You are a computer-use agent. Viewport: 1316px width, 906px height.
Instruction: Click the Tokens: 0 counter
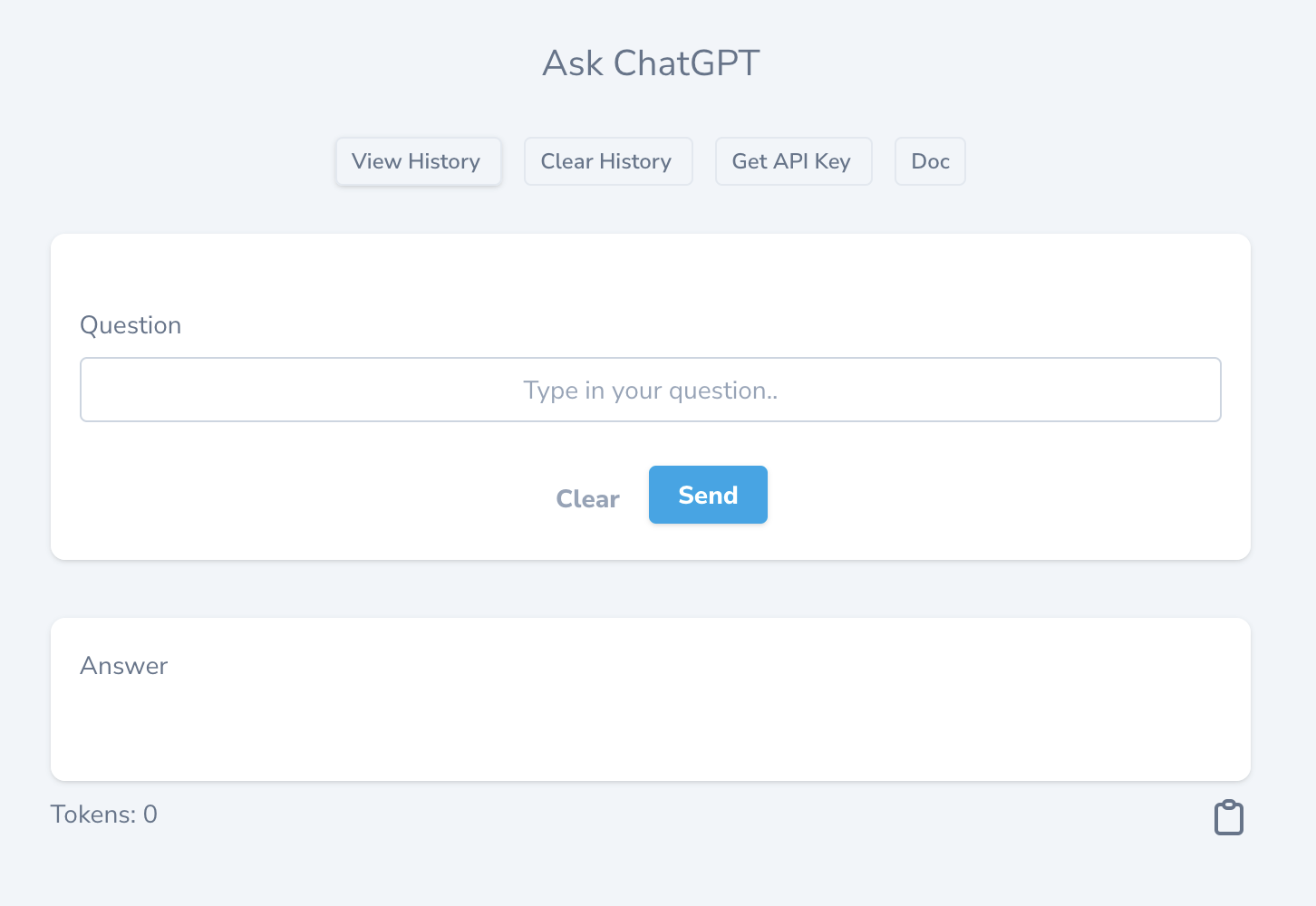(103, 814)
